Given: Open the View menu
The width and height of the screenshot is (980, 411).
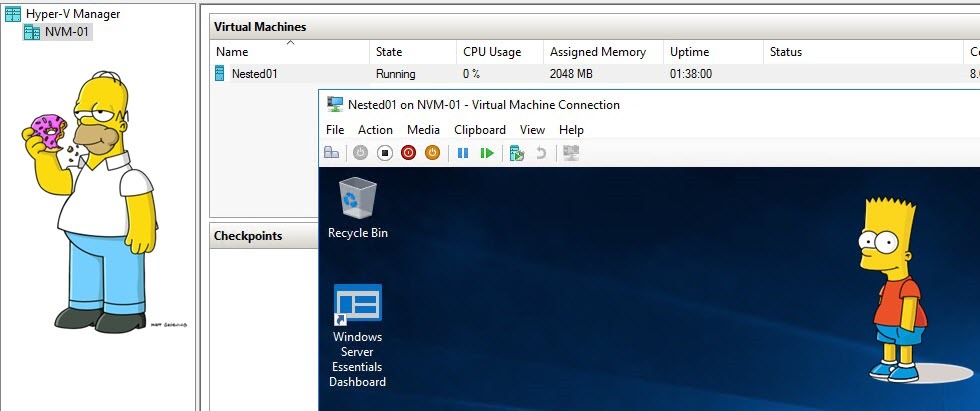Looking at the screenshot, I should [532, 130].
